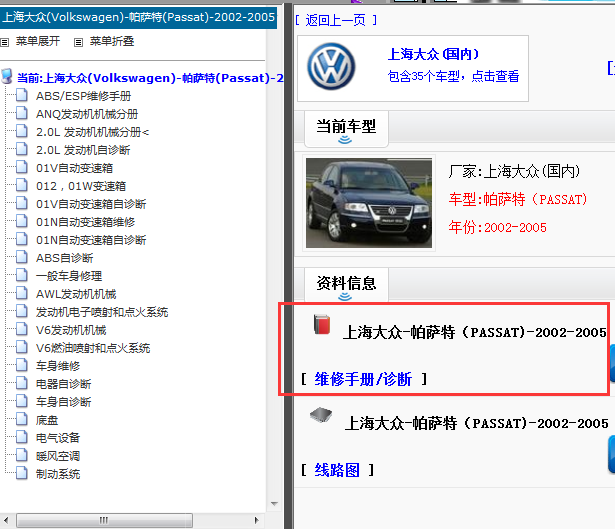The width and height of the screenshot is (615, 529).
Task: Click the left arrow of horizontal scrollbar
Action: click(6, 520)
